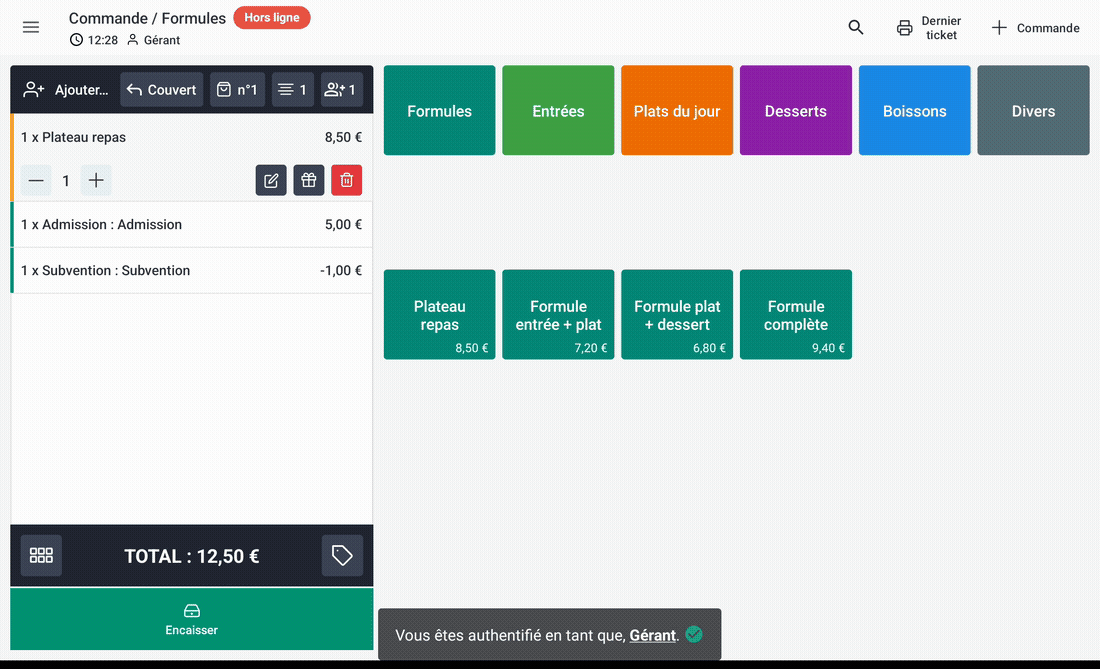The image size is (1100, 669).
Task: Delete Plateau repas with trash icon
Action: [x=347, y=180]
